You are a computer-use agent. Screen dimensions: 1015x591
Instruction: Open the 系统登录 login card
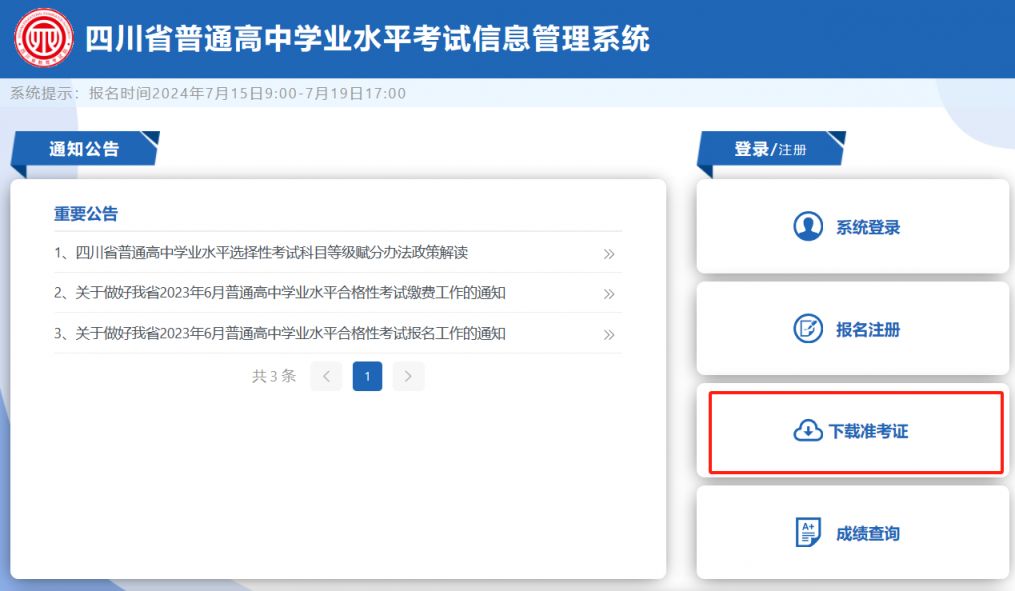(x=853, y=227)
